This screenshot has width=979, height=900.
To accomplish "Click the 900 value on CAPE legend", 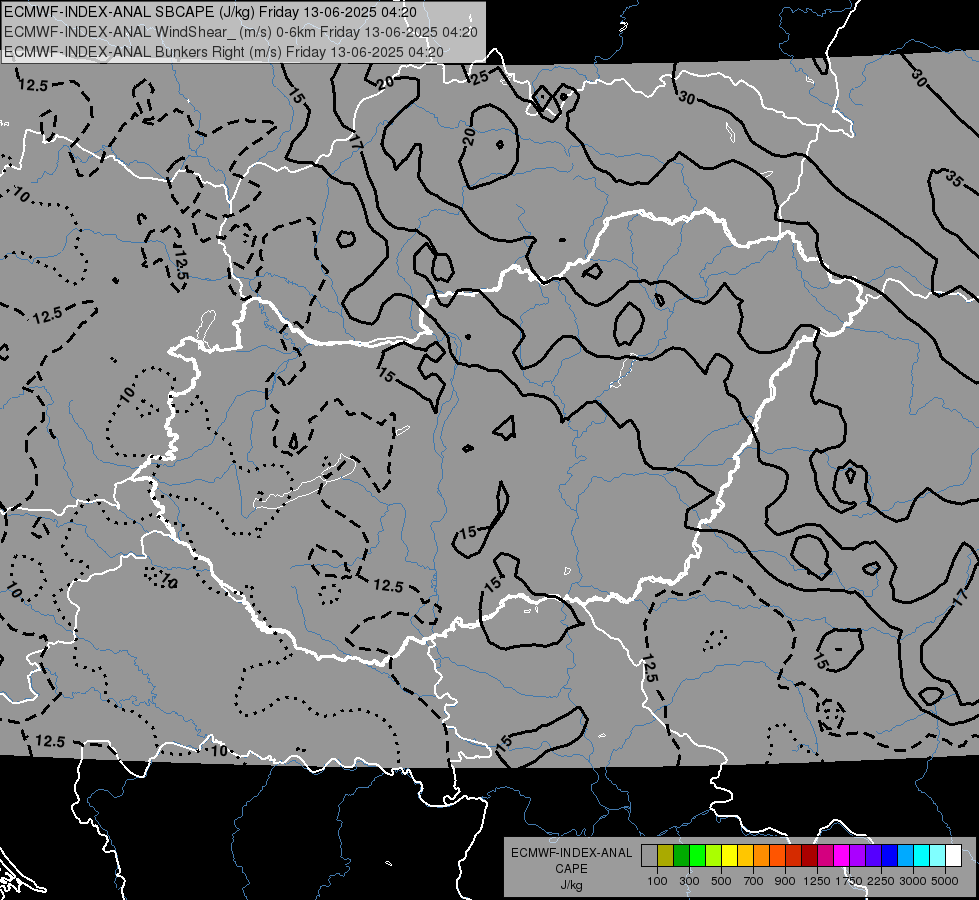I will coord(785,881).
